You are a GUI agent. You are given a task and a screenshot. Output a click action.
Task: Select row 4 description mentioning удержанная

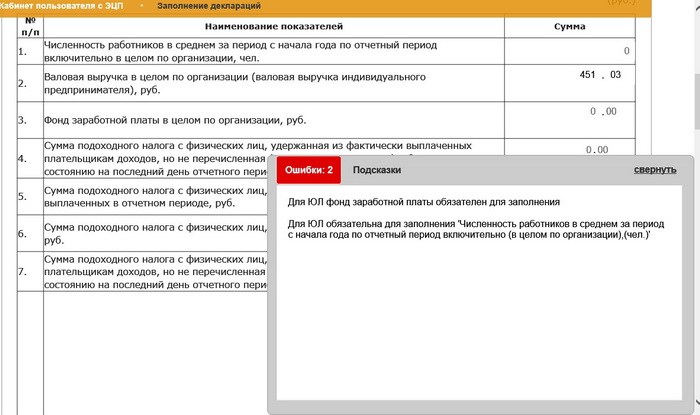[258, 158]
